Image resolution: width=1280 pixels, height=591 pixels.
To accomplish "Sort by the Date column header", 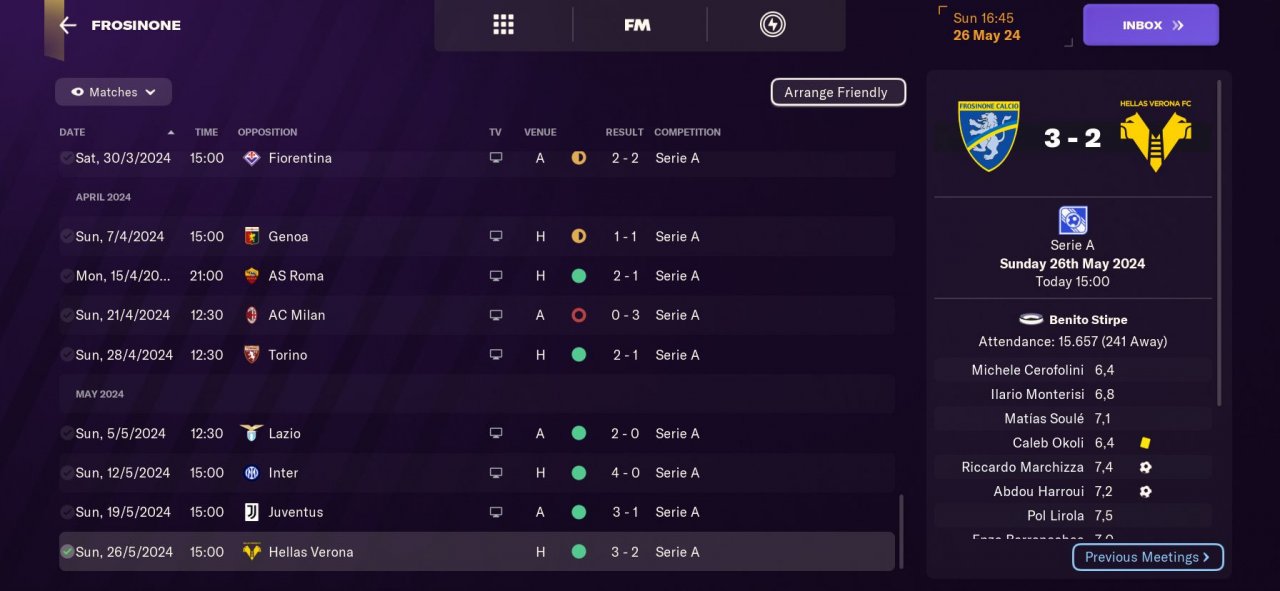I will pos(73,132).
